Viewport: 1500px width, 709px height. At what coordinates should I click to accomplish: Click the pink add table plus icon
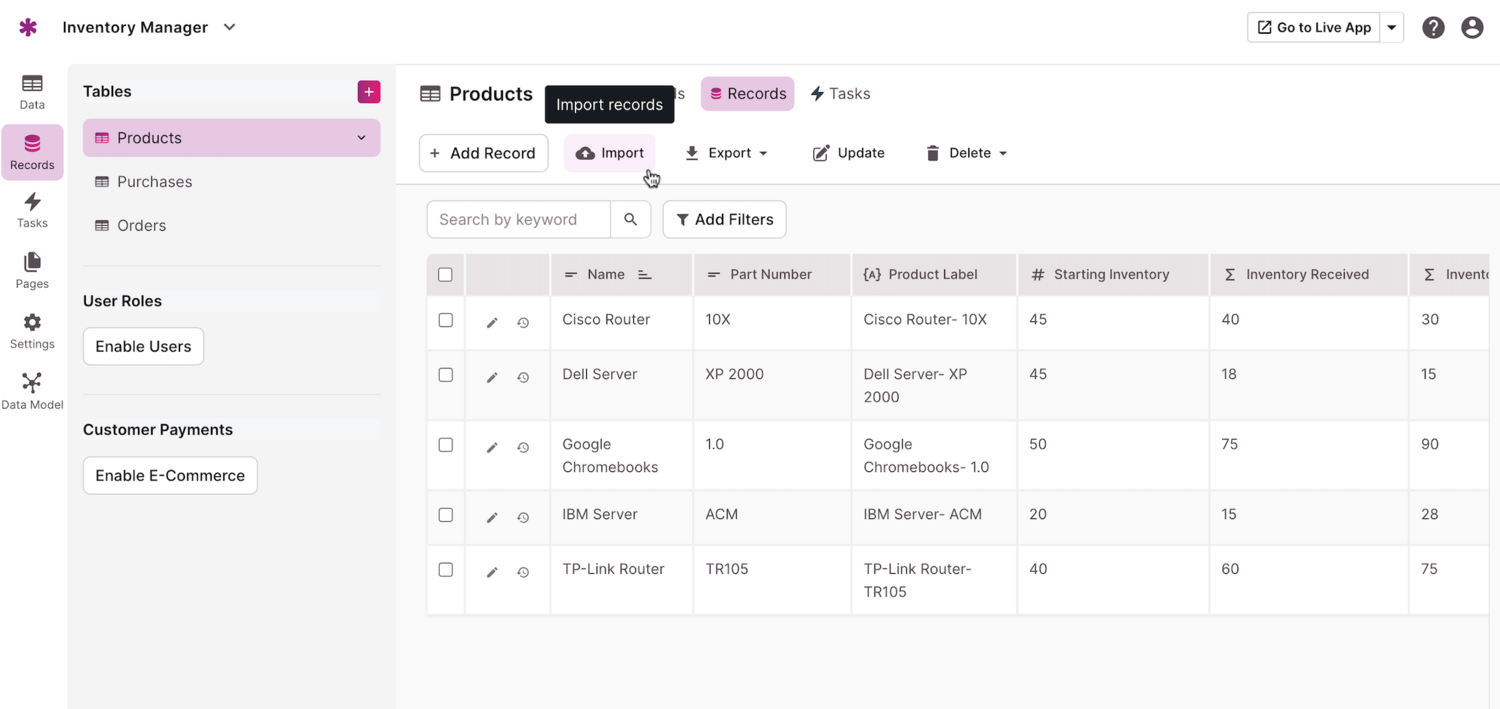369,92
